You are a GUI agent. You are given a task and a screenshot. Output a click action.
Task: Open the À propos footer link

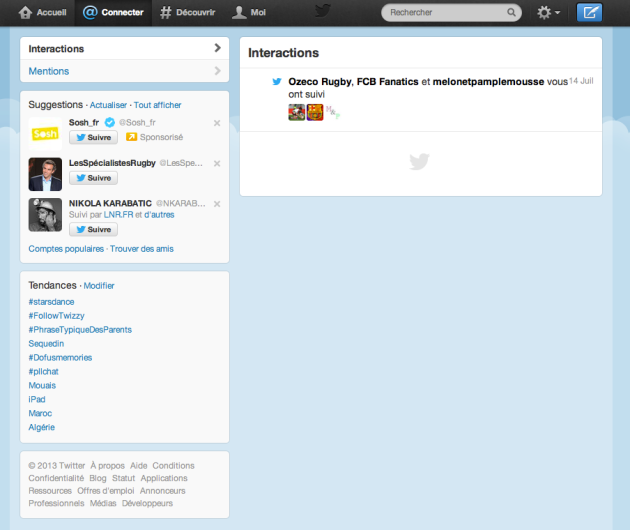pos(108,465)
